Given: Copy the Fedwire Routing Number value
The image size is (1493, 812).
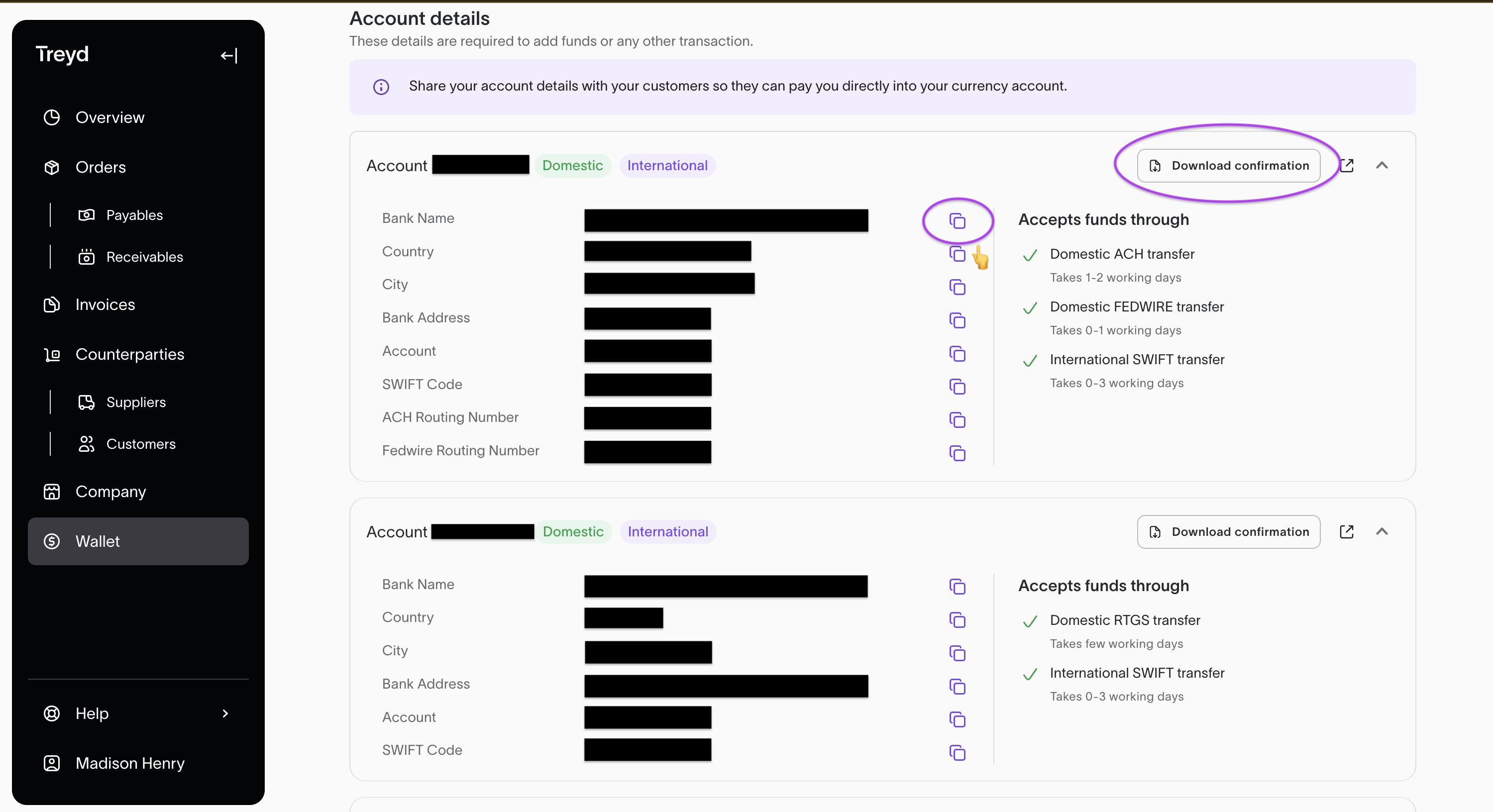Looking at the screenshot, I should click(957, 453).
